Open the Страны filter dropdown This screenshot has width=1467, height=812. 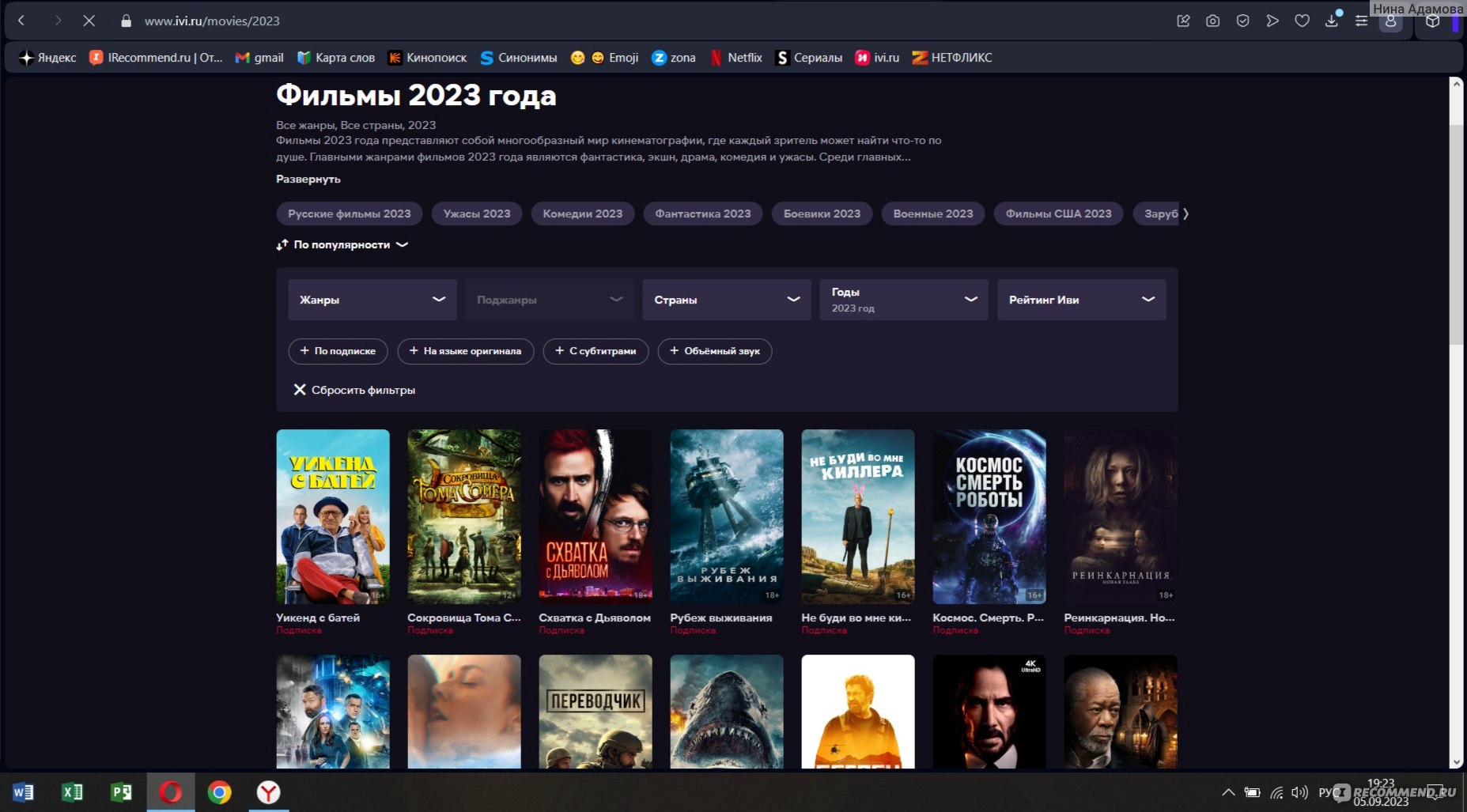(x=727, y=300)
